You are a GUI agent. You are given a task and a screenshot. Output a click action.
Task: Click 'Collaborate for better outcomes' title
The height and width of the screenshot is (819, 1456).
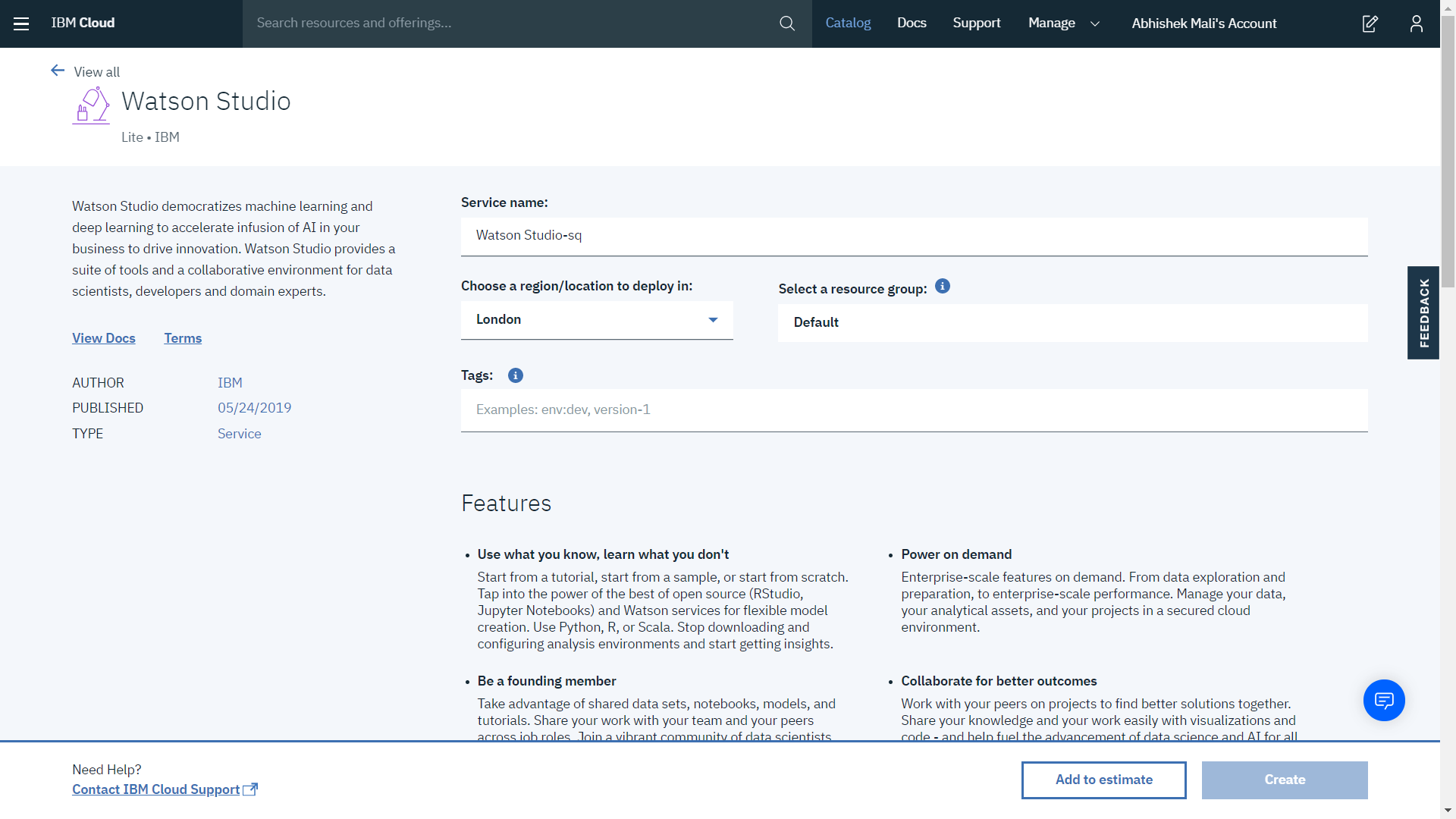click(x=999, y=681)
